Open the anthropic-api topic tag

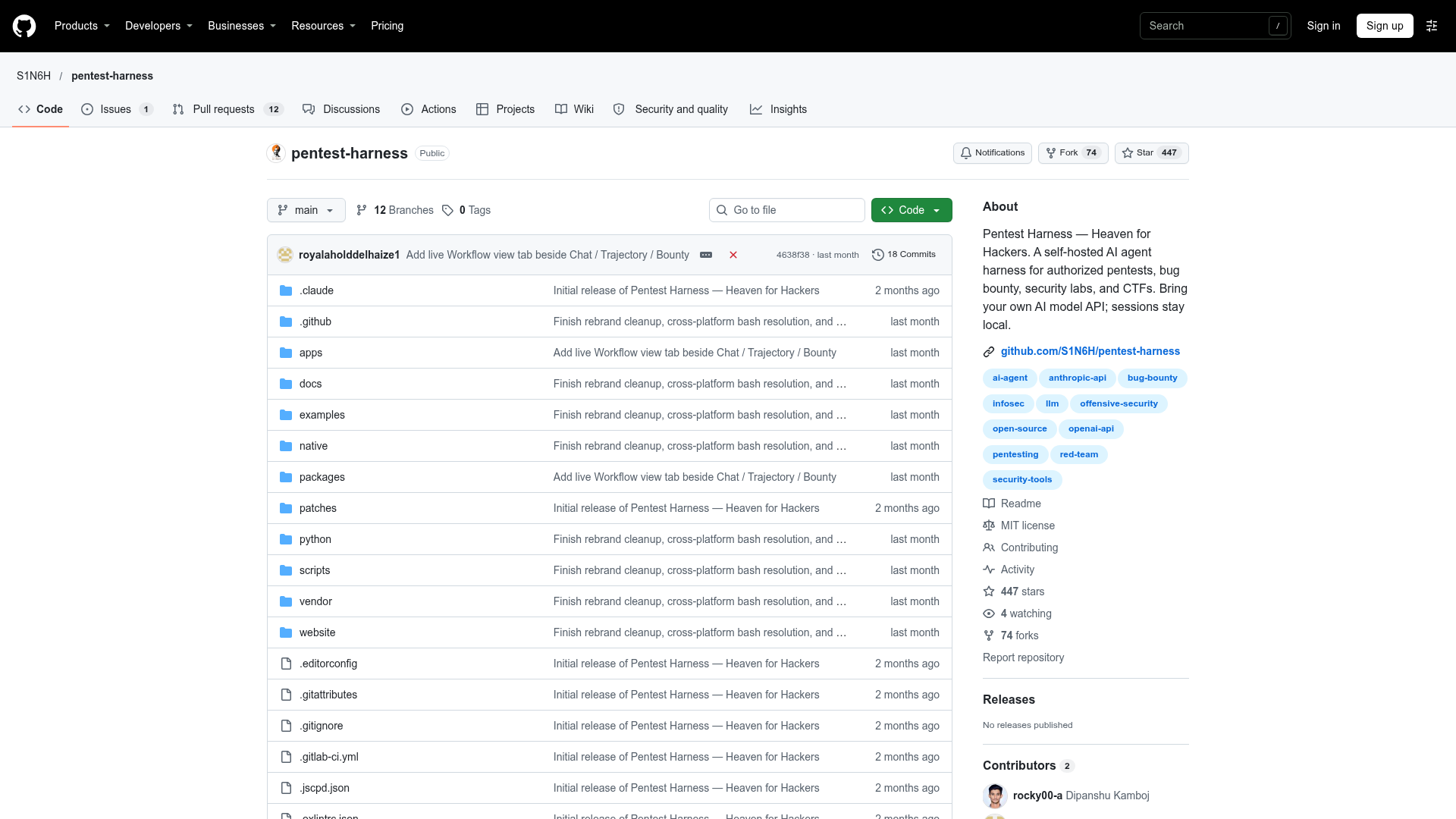click(x=1077, y=378)
